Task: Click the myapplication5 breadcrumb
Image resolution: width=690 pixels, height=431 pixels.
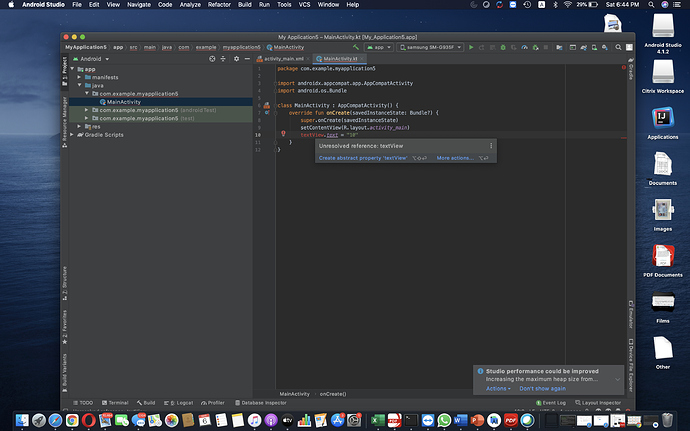Action: (242, 47)
